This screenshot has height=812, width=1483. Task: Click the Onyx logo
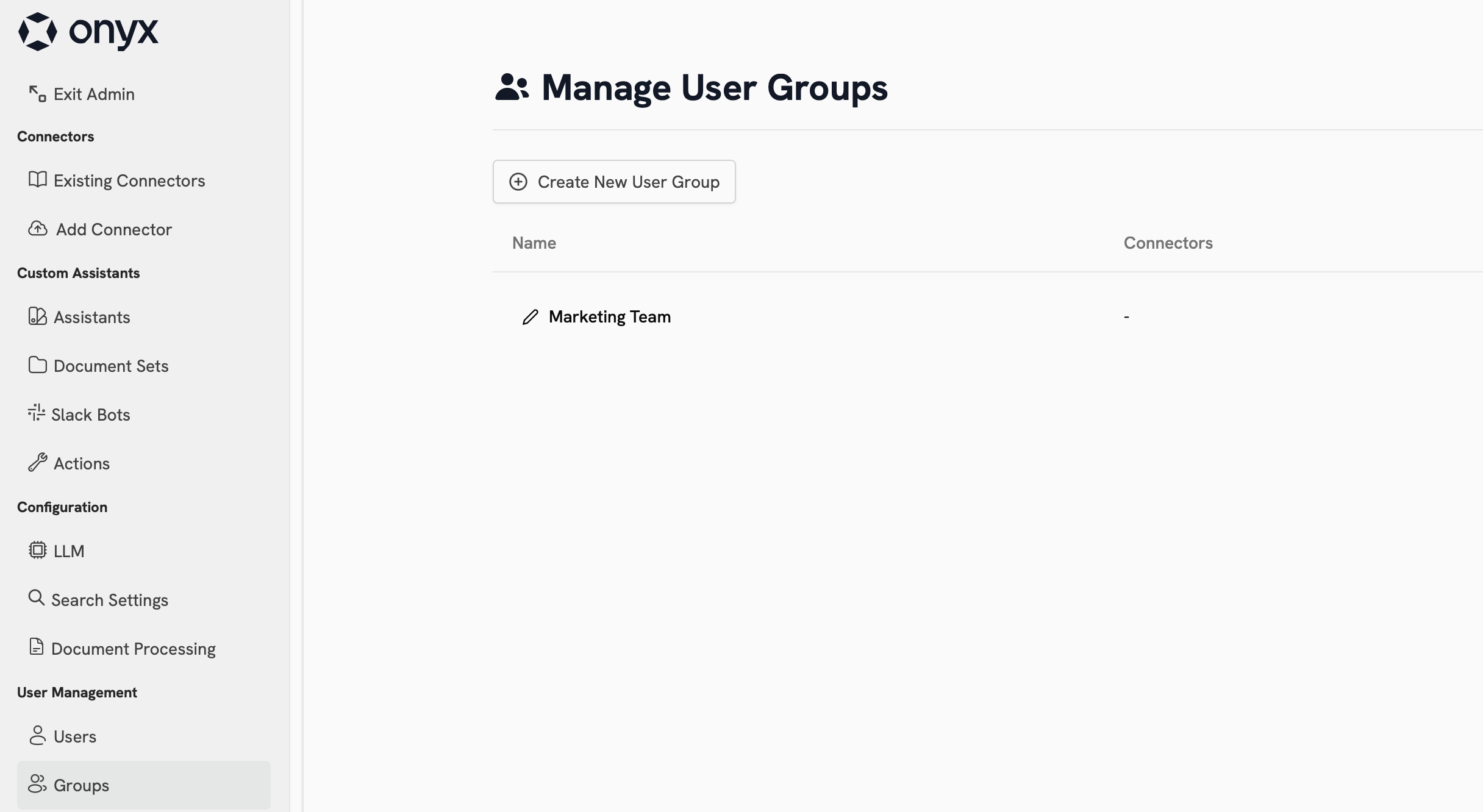(88, 33)
